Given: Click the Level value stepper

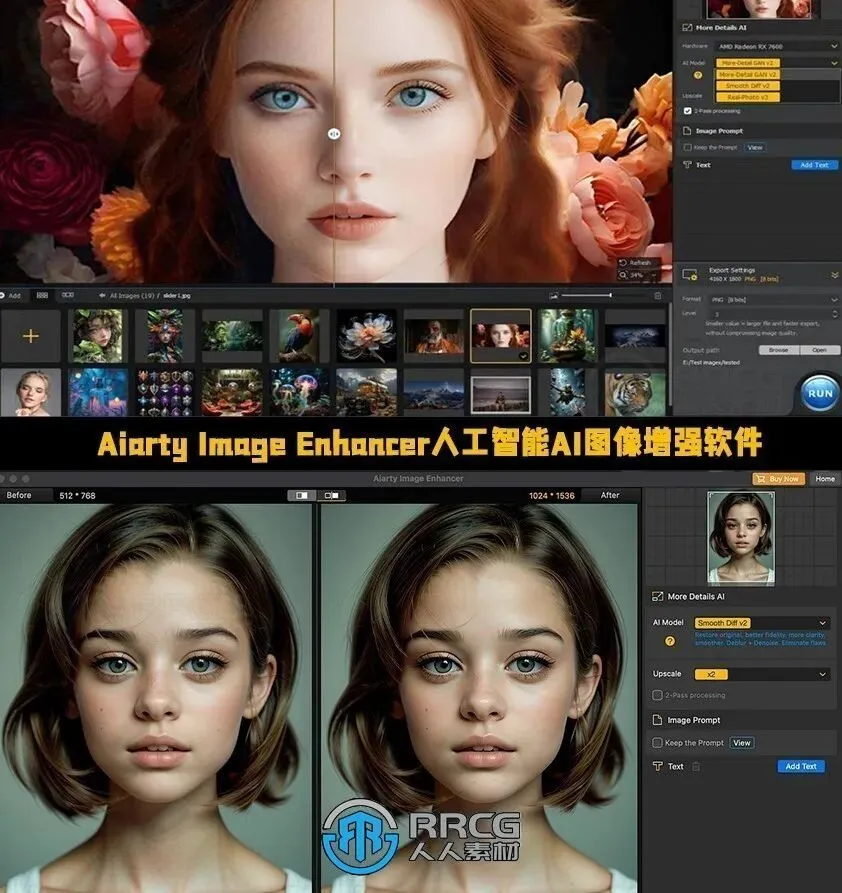Looking at the screenshot, I should (x=835, y=314).
